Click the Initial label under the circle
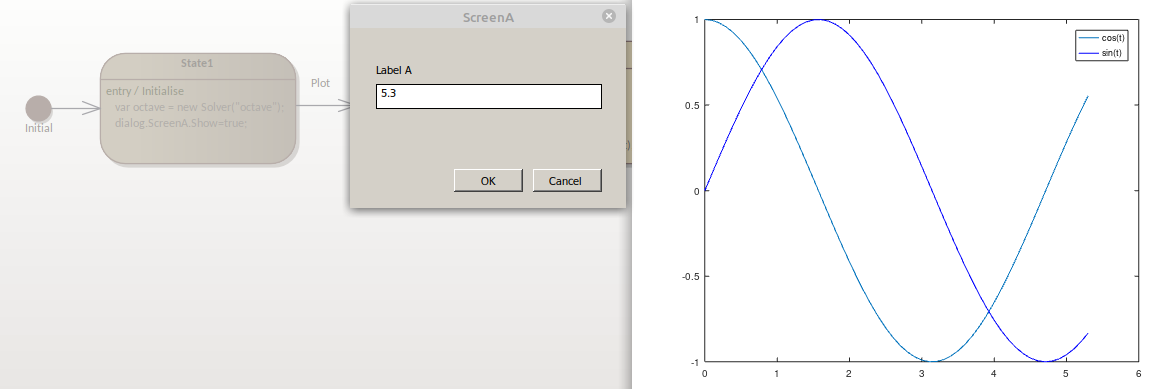 tap(39, 128)
